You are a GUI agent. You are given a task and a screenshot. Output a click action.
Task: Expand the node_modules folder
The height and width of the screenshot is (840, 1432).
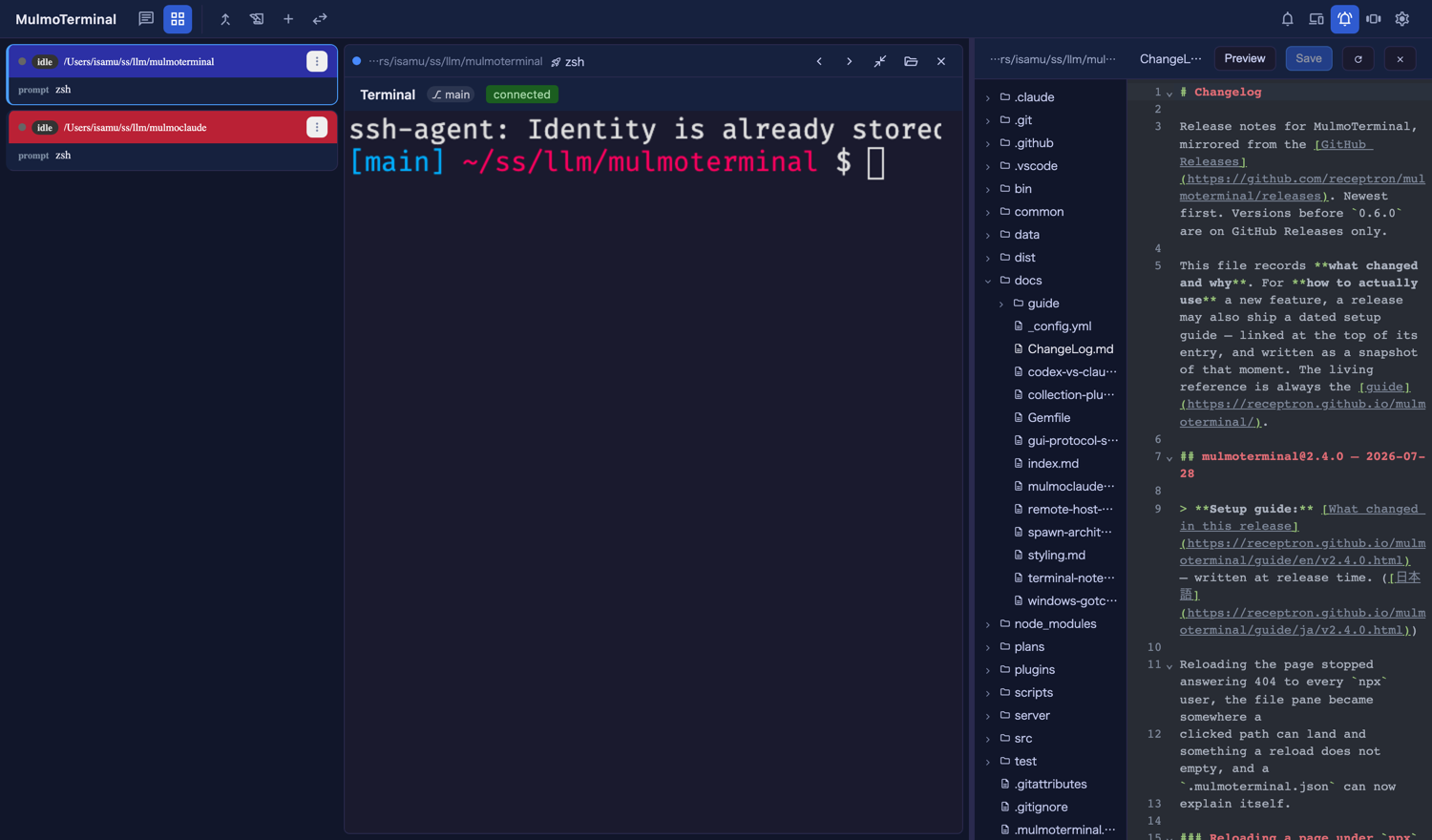[x=1051, y=624]
